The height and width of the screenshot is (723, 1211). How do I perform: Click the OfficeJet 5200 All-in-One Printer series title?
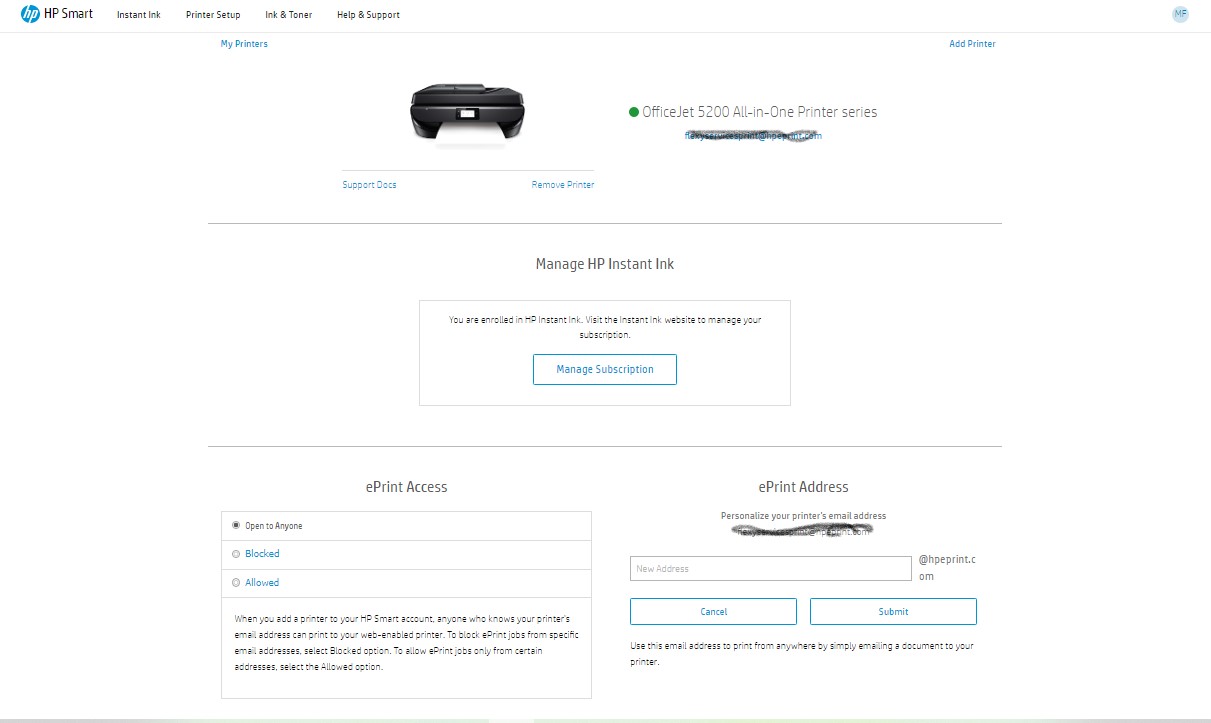click(760, 112)
